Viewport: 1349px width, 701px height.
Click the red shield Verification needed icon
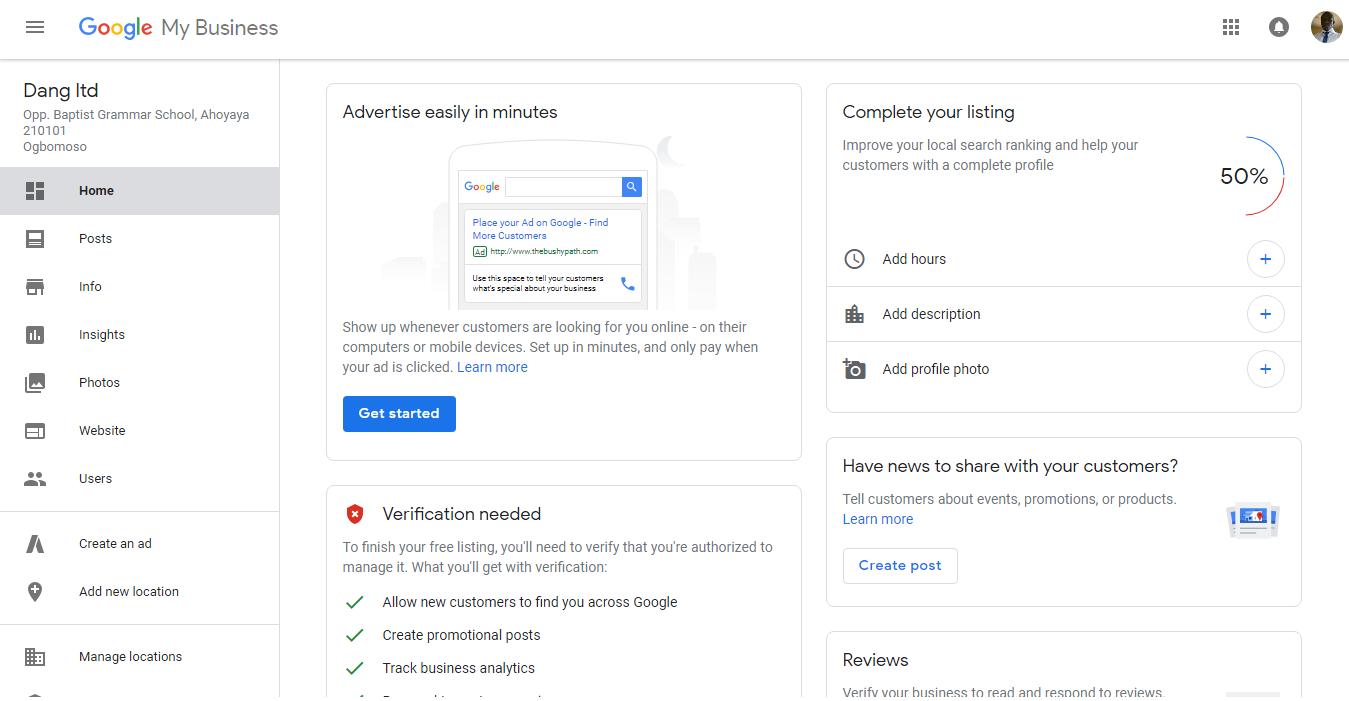pyautogui.click(x=355, y=514)
